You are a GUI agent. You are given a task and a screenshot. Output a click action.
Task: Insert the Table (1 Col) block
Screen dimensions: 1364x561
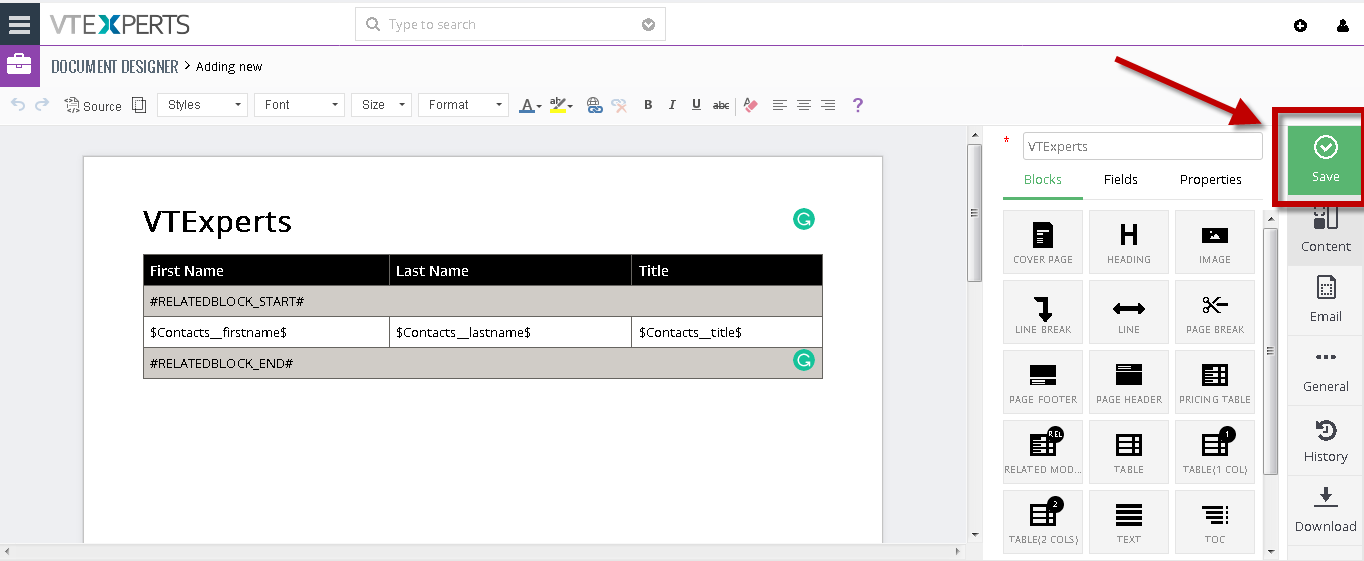coord(1215,452)
